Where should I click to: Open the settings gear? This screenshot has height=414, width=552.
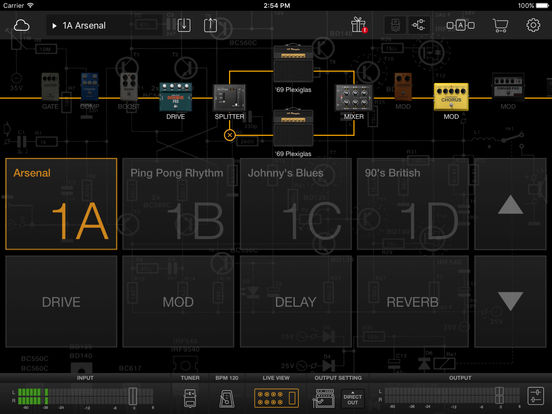point(533,25)
